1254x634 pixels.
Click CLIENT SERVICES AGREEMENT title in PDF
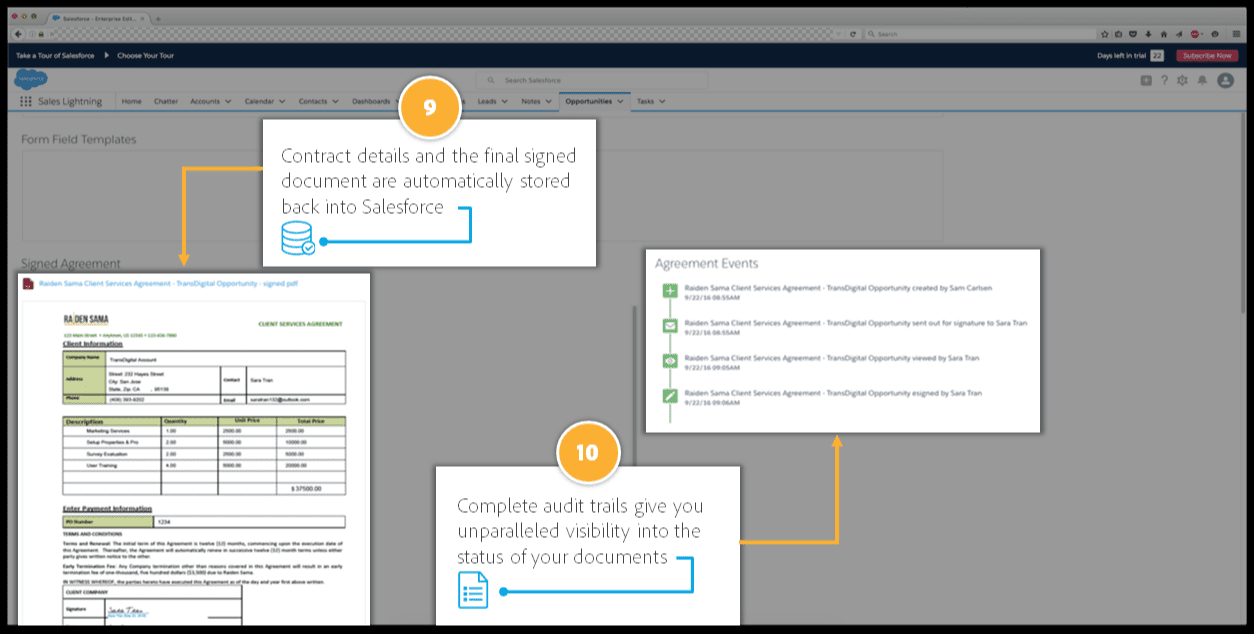pyautogui.click(x=300, y=324)
